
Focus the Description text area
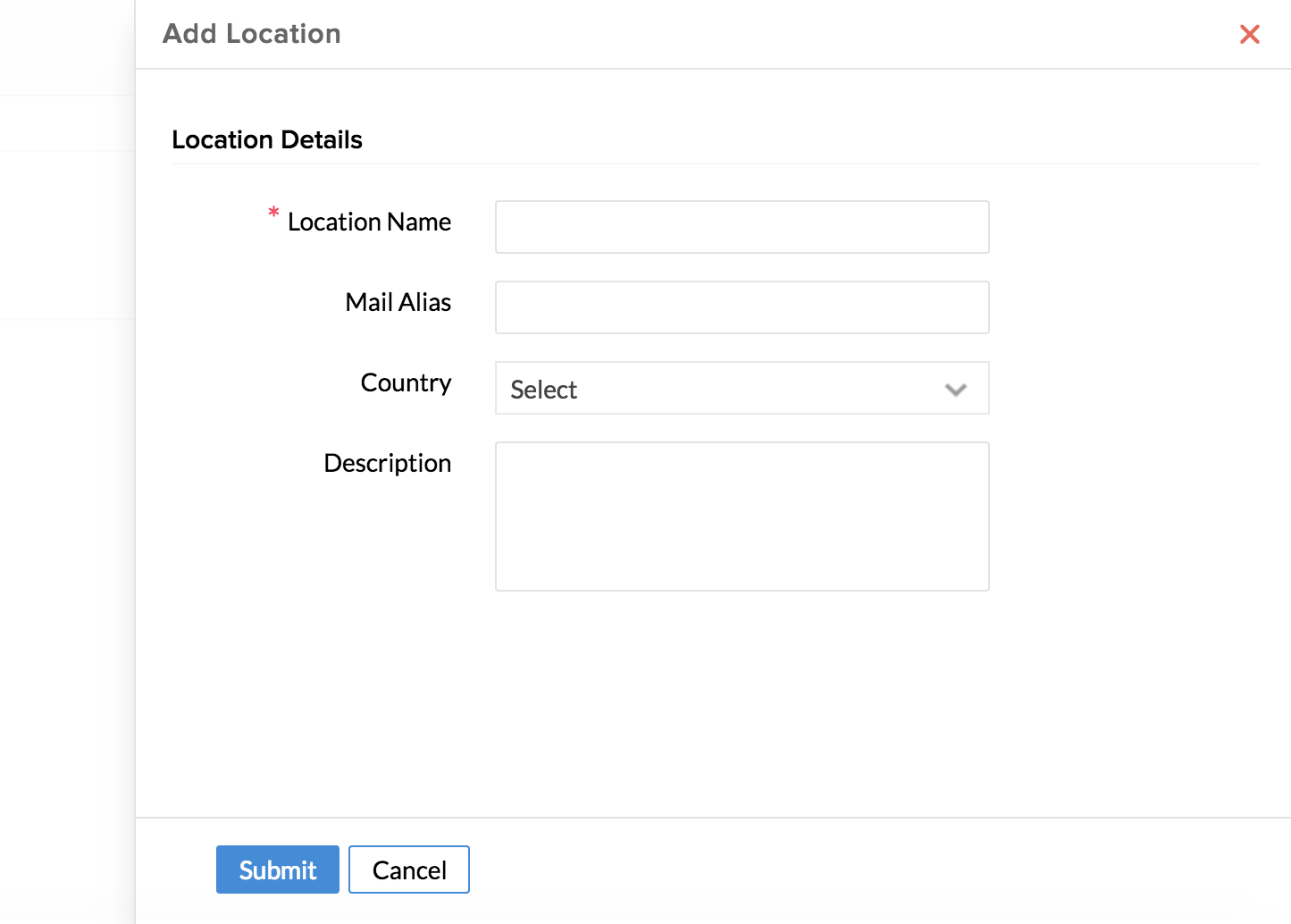click(742, 517)
